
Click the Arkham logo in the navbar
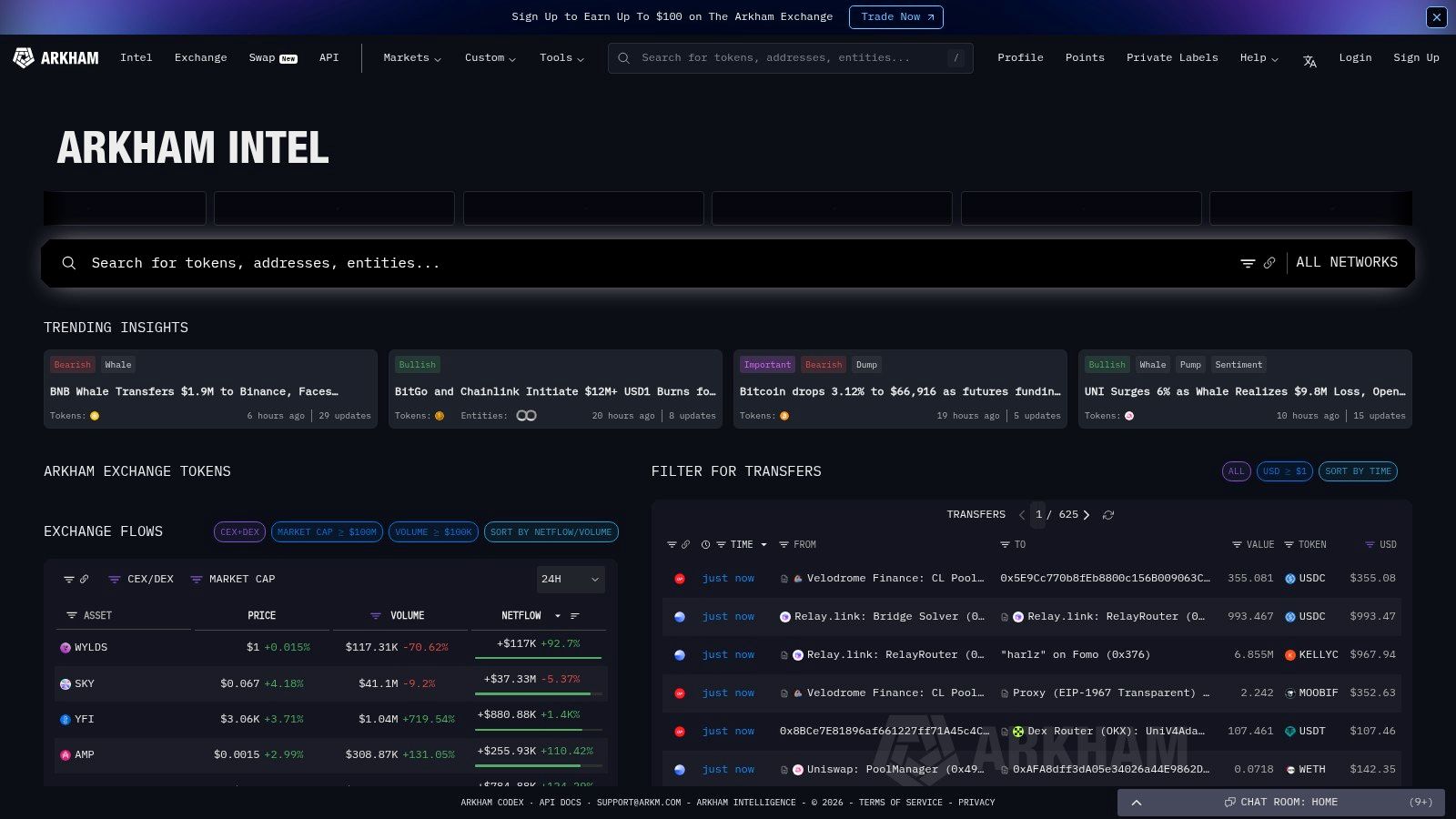pos(56,58)
